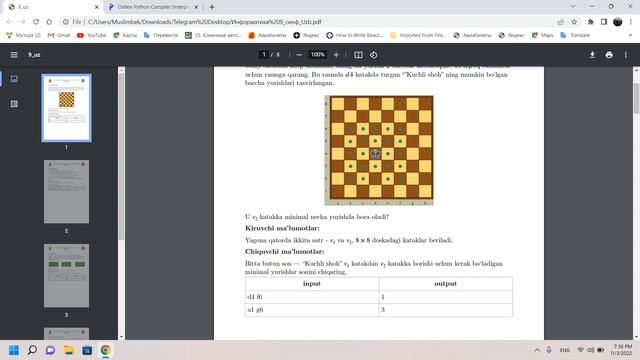Click the address bar URL field
Screen dimensions: 640x360
[x=318, y=22]
